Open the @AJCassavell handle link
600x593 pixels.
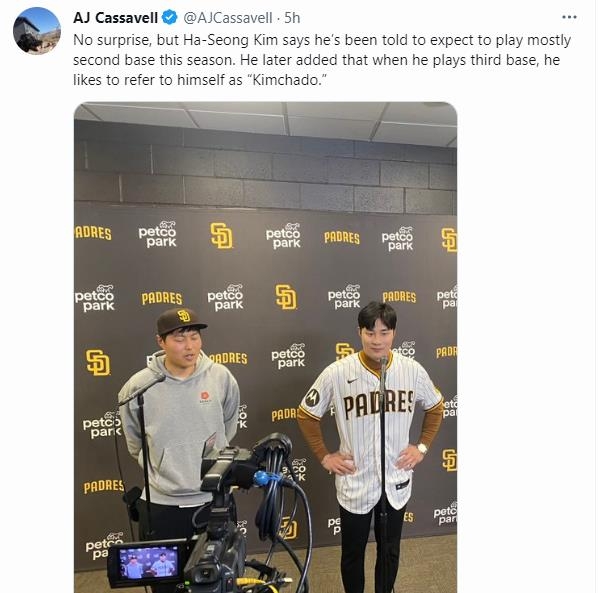point(228,18)
